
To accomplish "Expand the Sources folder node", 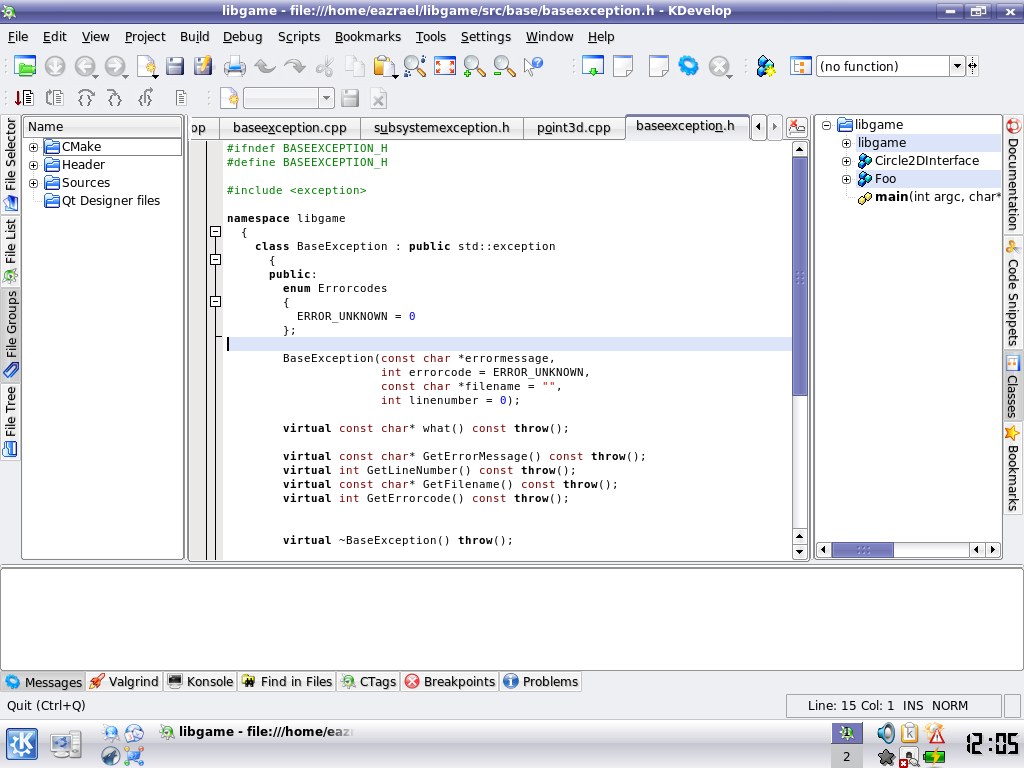I will [33, 183].
